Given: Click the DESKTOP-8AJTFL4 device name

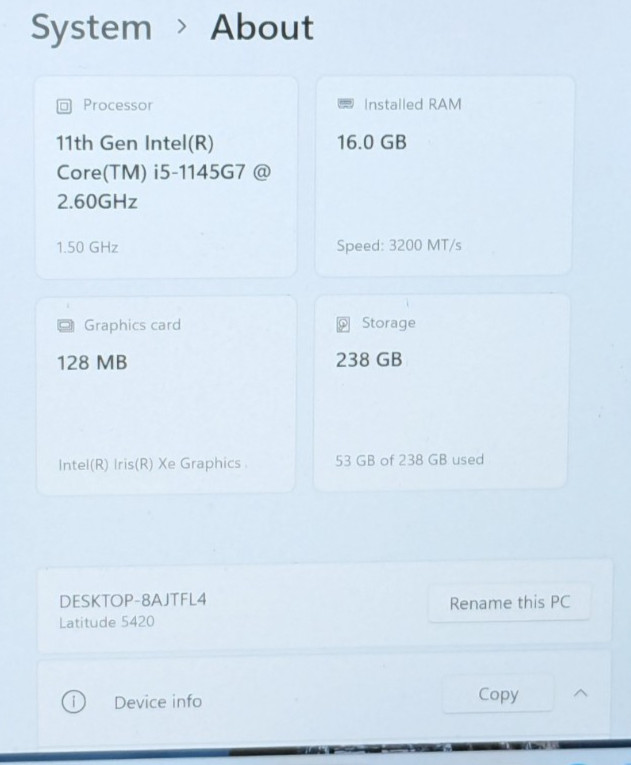Looking at the screenshot, I should click(x=133, y=600).
